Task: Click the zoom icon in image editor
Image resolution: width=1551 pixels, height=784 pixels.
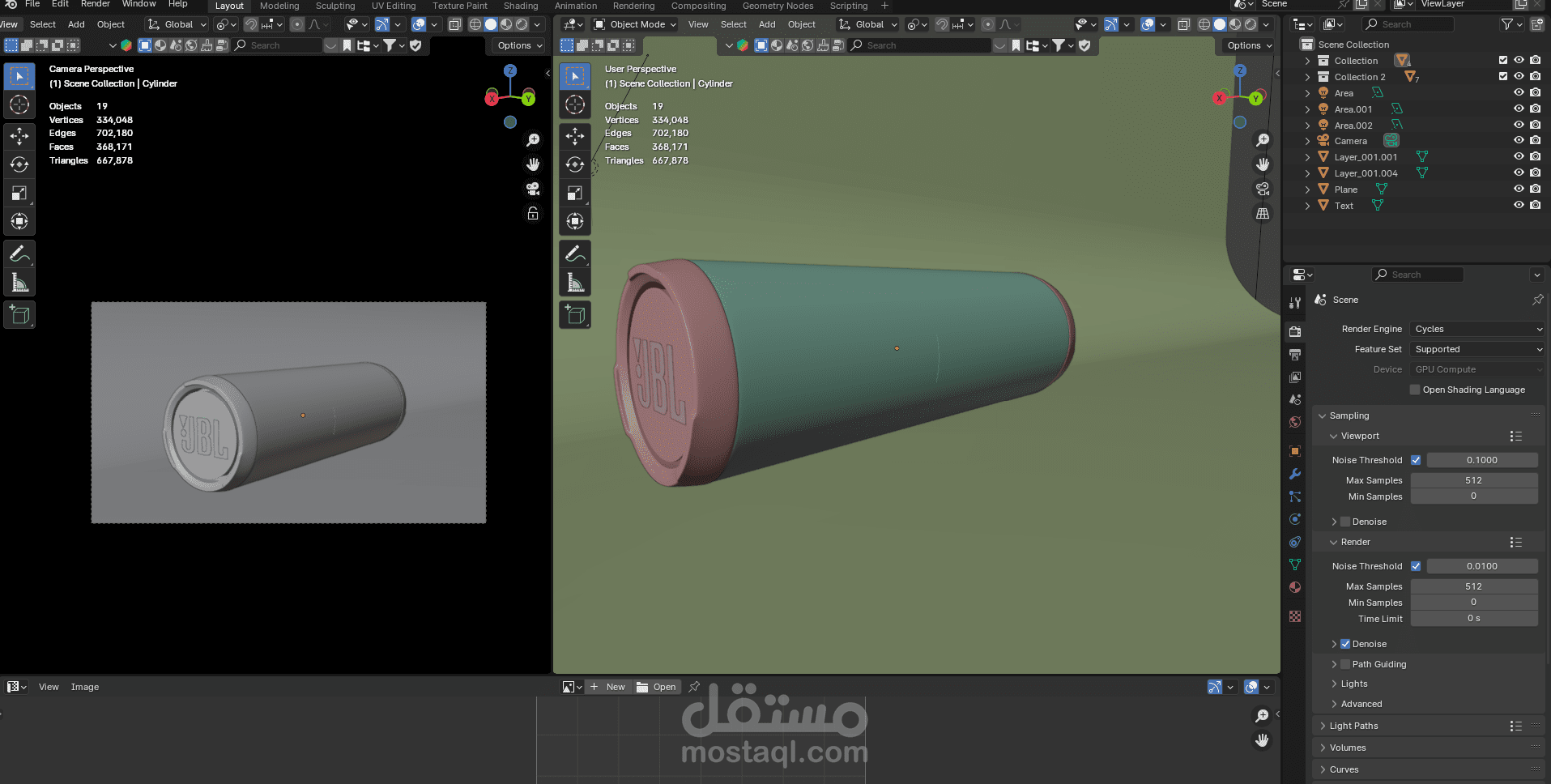Action: tap(1262, 716)
